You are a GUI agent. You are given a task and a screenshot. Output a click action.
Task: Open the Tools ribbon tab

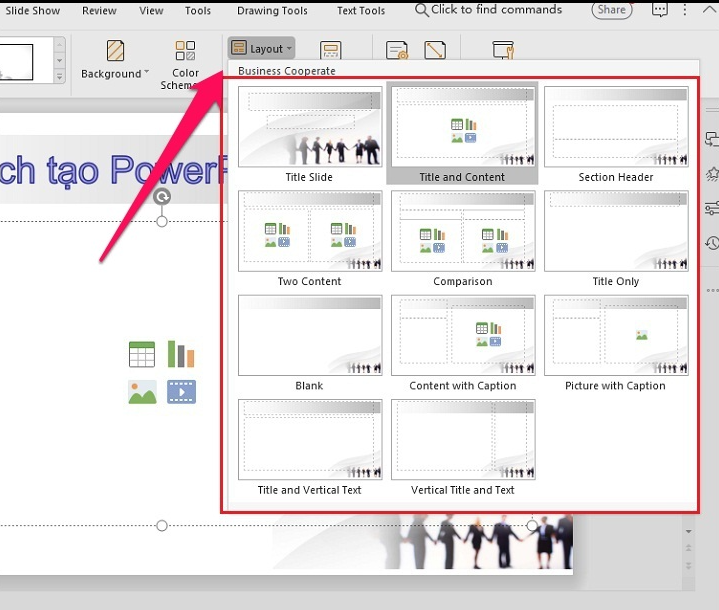[x=198, y=11]
